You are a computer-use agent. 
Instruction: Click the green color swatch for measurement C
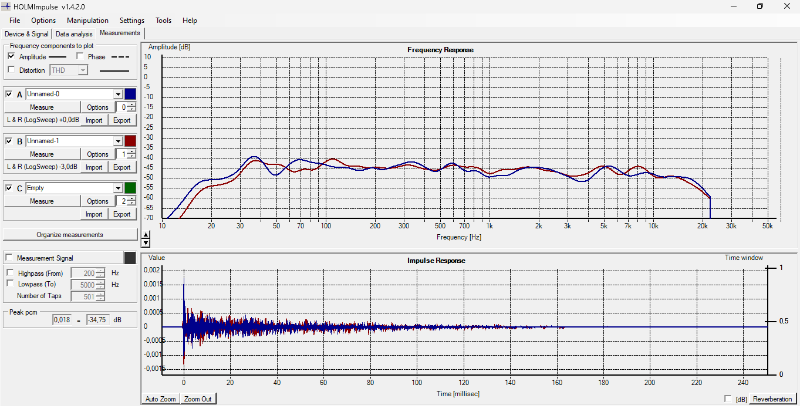coord(131,188)
